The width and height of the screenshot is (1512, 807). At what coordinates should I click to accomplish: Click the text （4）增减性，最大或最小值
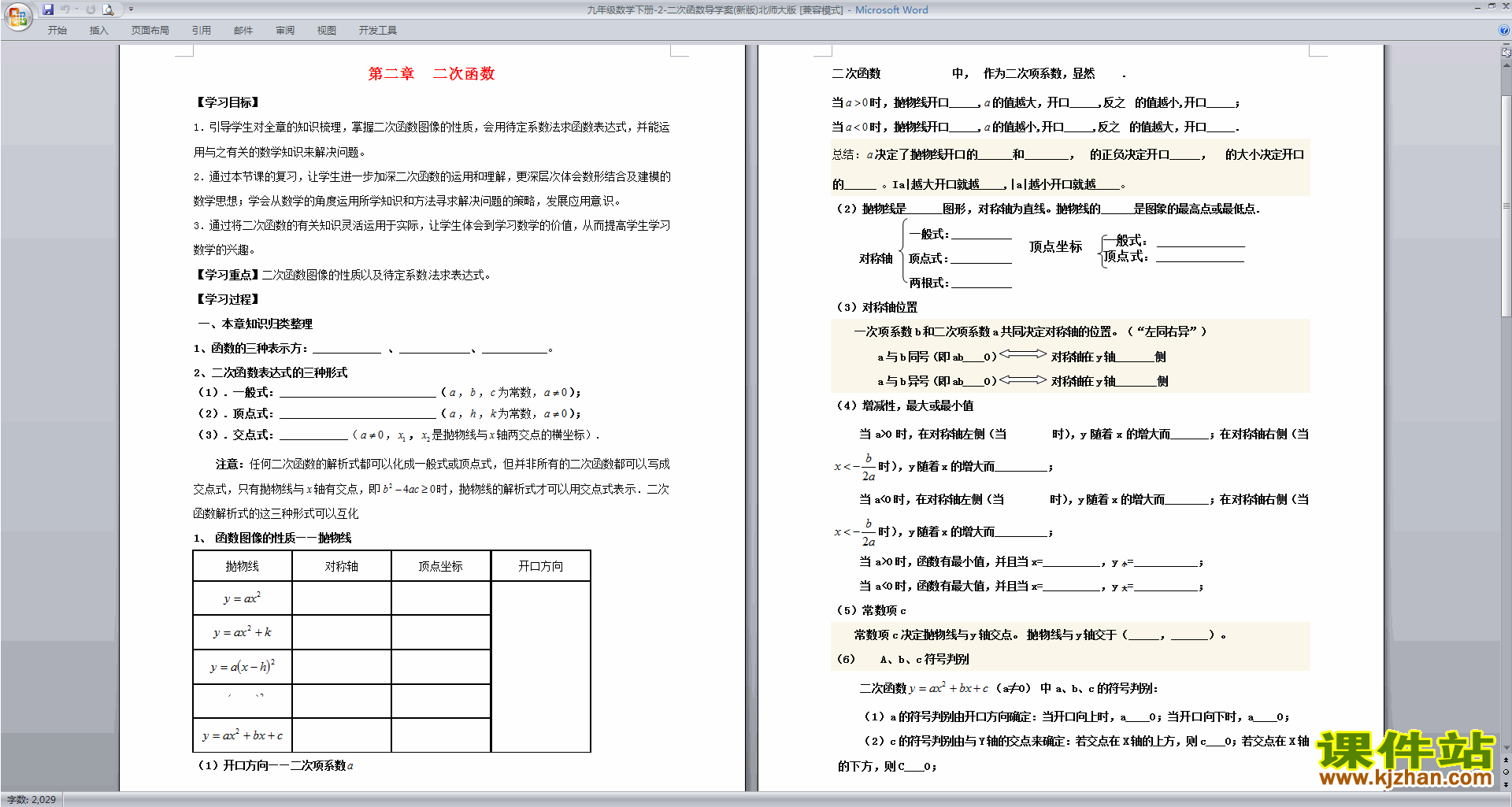coord(905,405)
